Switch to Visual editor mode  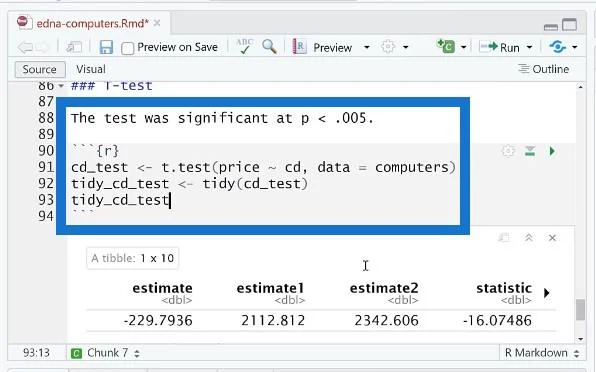point(91,69)
